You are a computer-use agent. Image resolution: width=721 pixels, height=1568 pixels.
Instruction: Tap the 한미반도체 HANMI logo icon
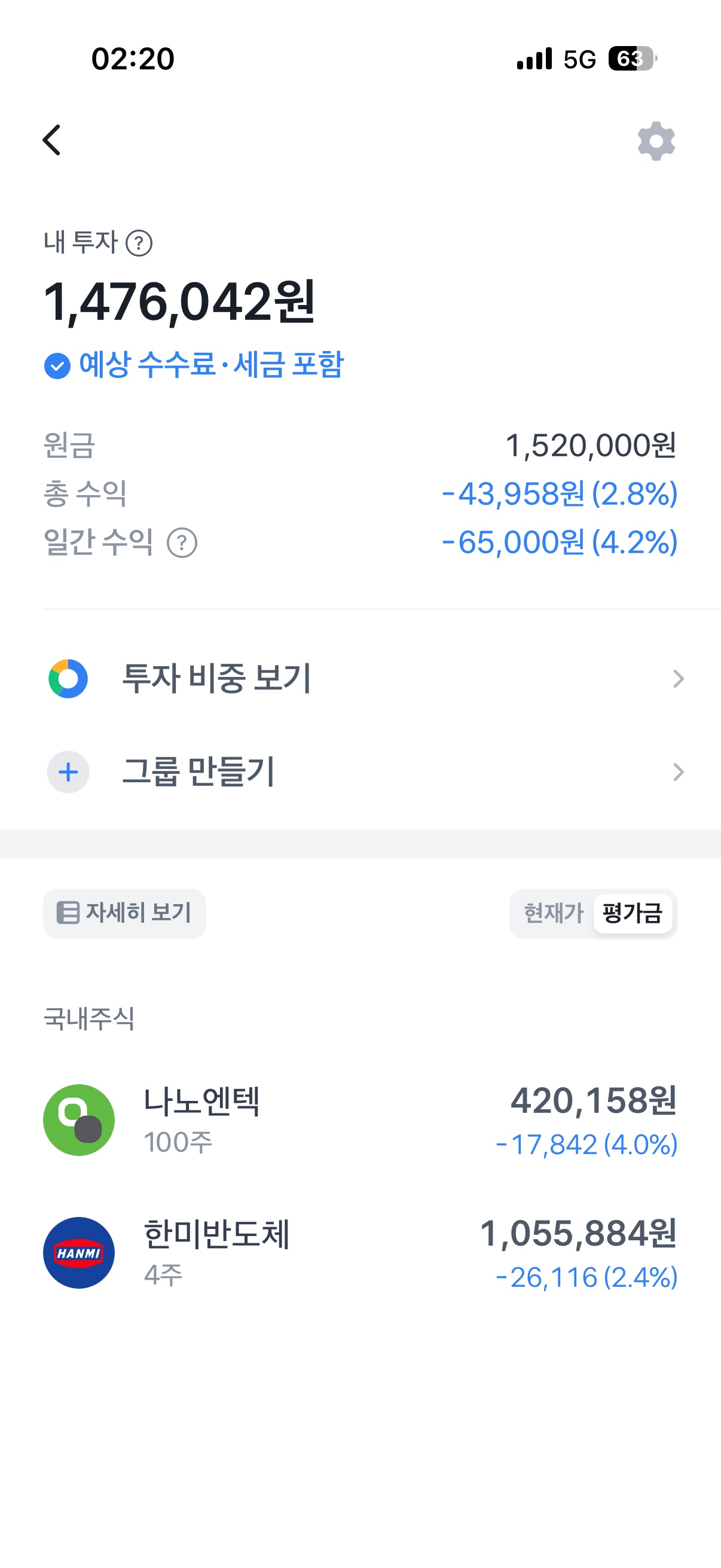point(79,1253)
